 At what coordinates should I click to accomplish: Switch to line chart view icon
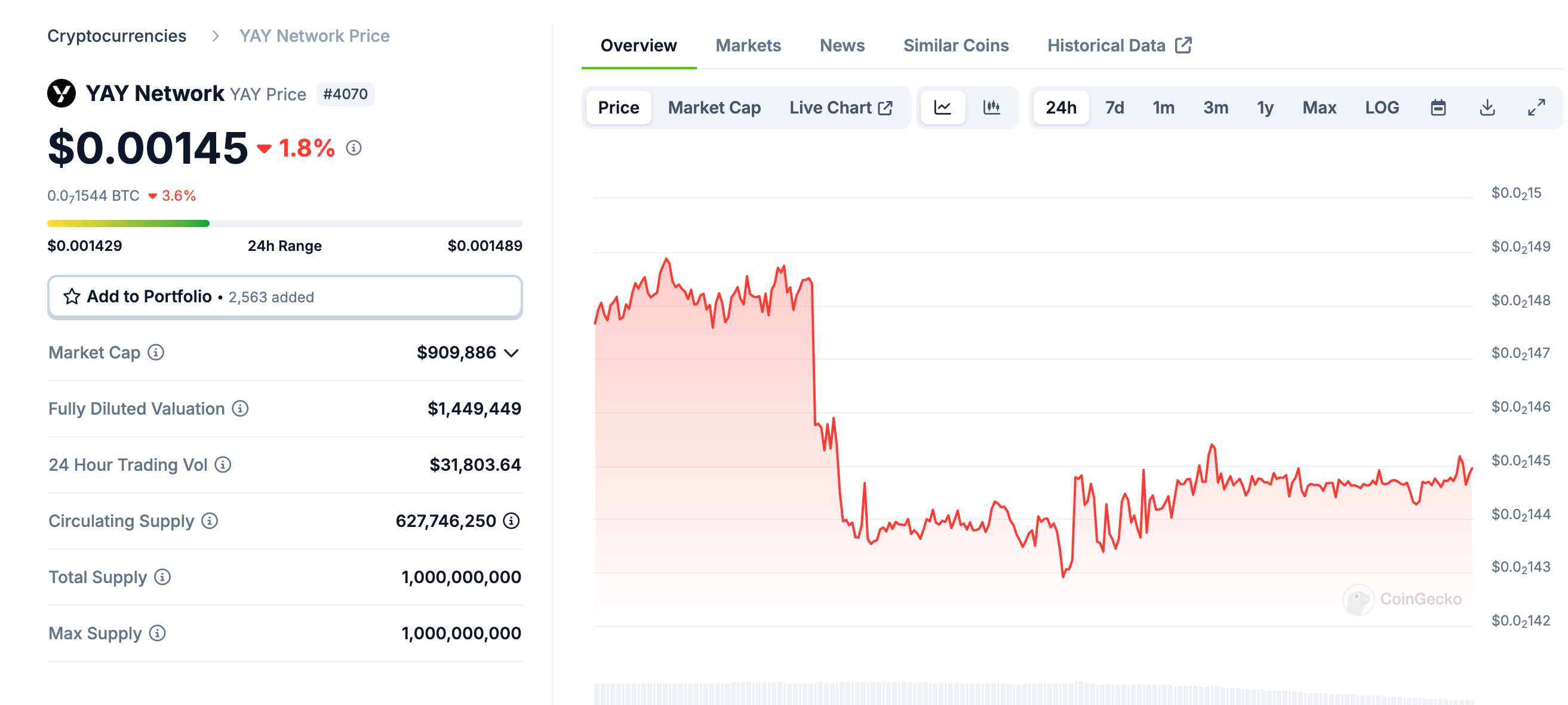(x=942, y=108)
